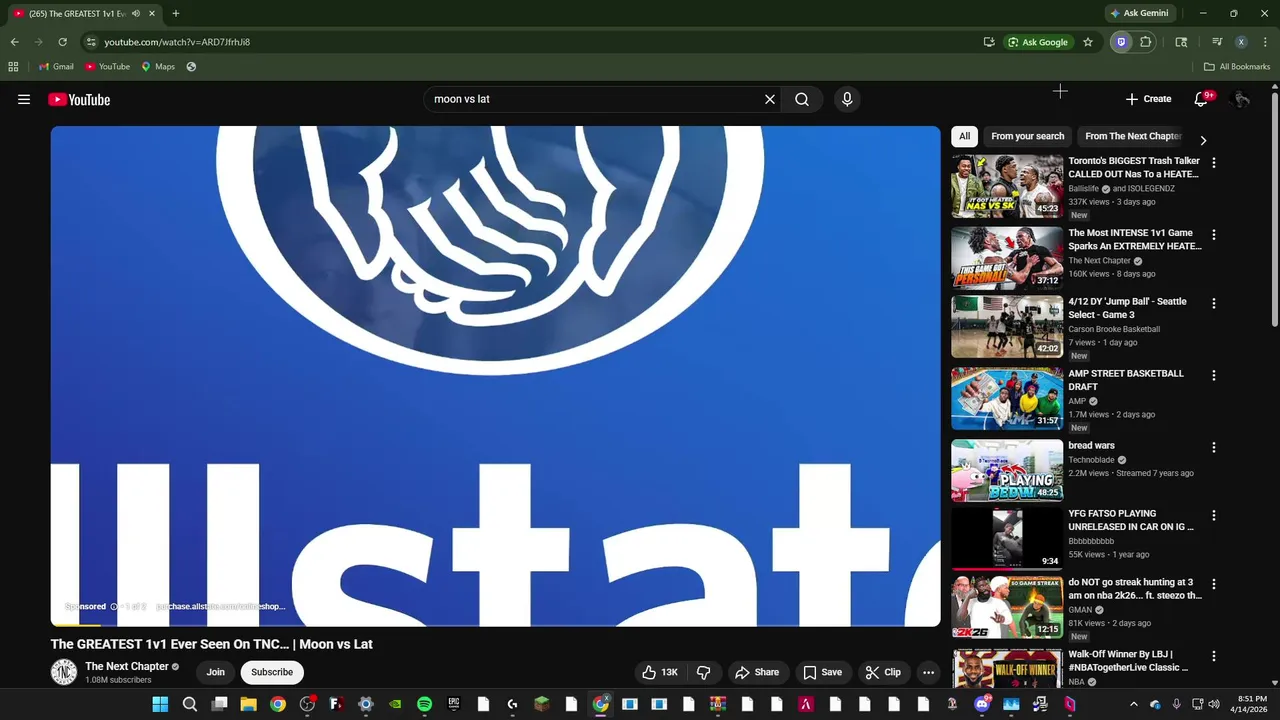Image resolution: width=1280 pixels, height=720 pixels.
Task: Click the page vertical scrollbar
Action: [x=1274, y=209]
